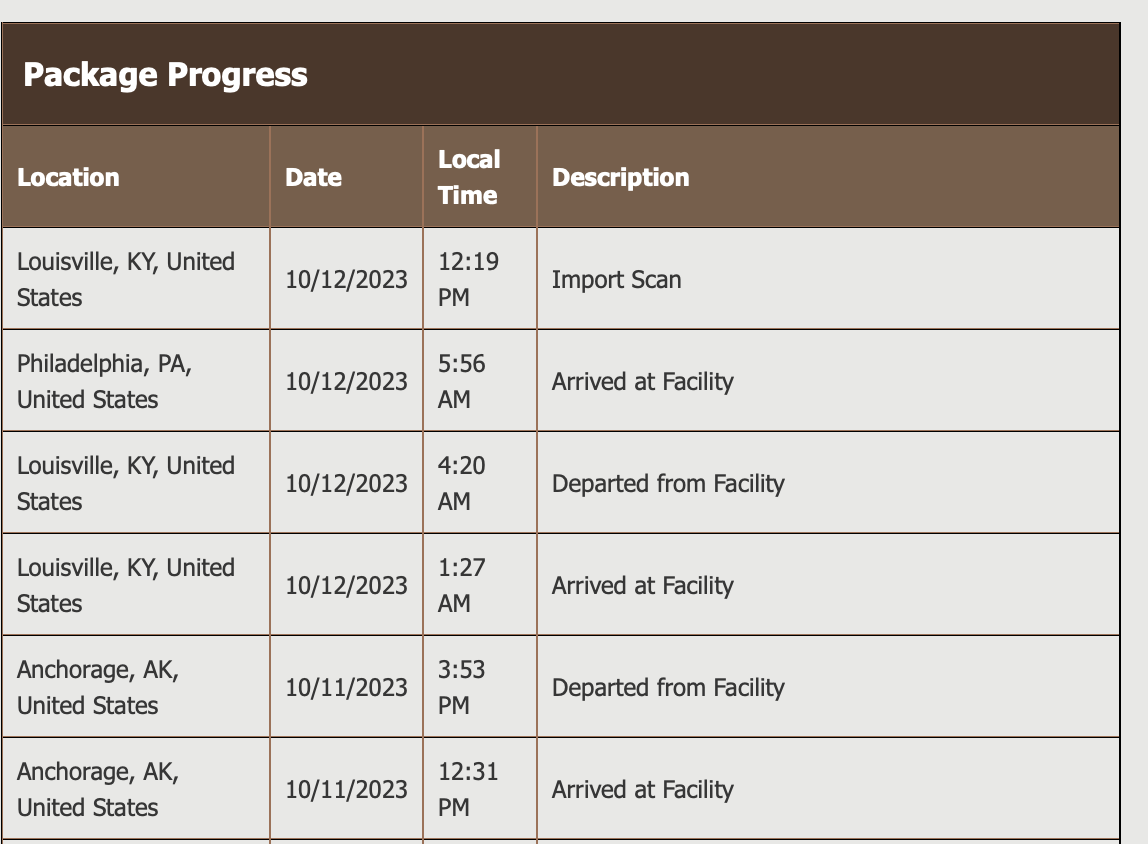Select Departed from Facility in Louisville row
This screenshot has width=1148, height=844.
[668, 484]
